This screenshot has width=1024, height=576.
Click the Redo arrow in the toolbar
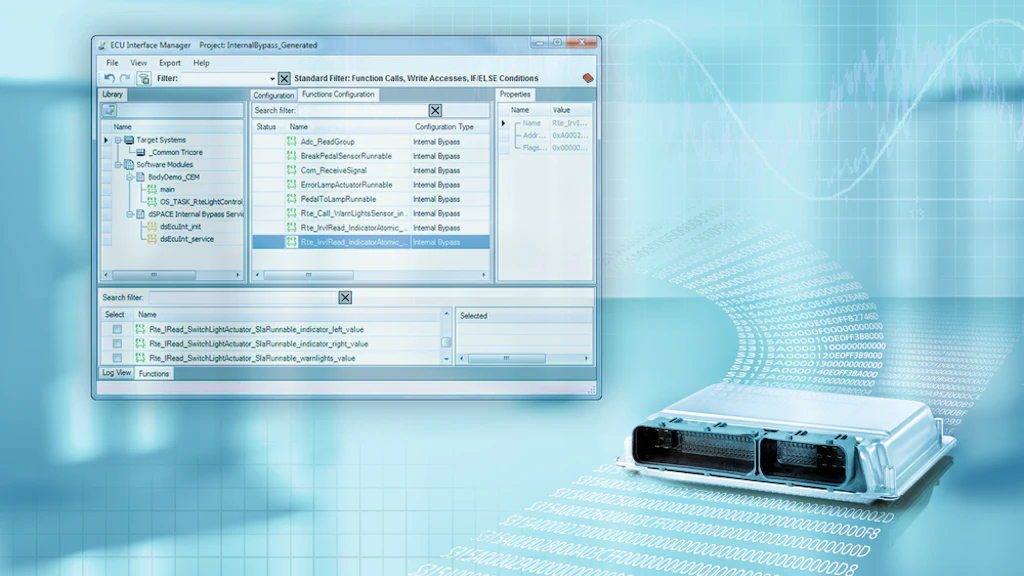coord(125,78)
